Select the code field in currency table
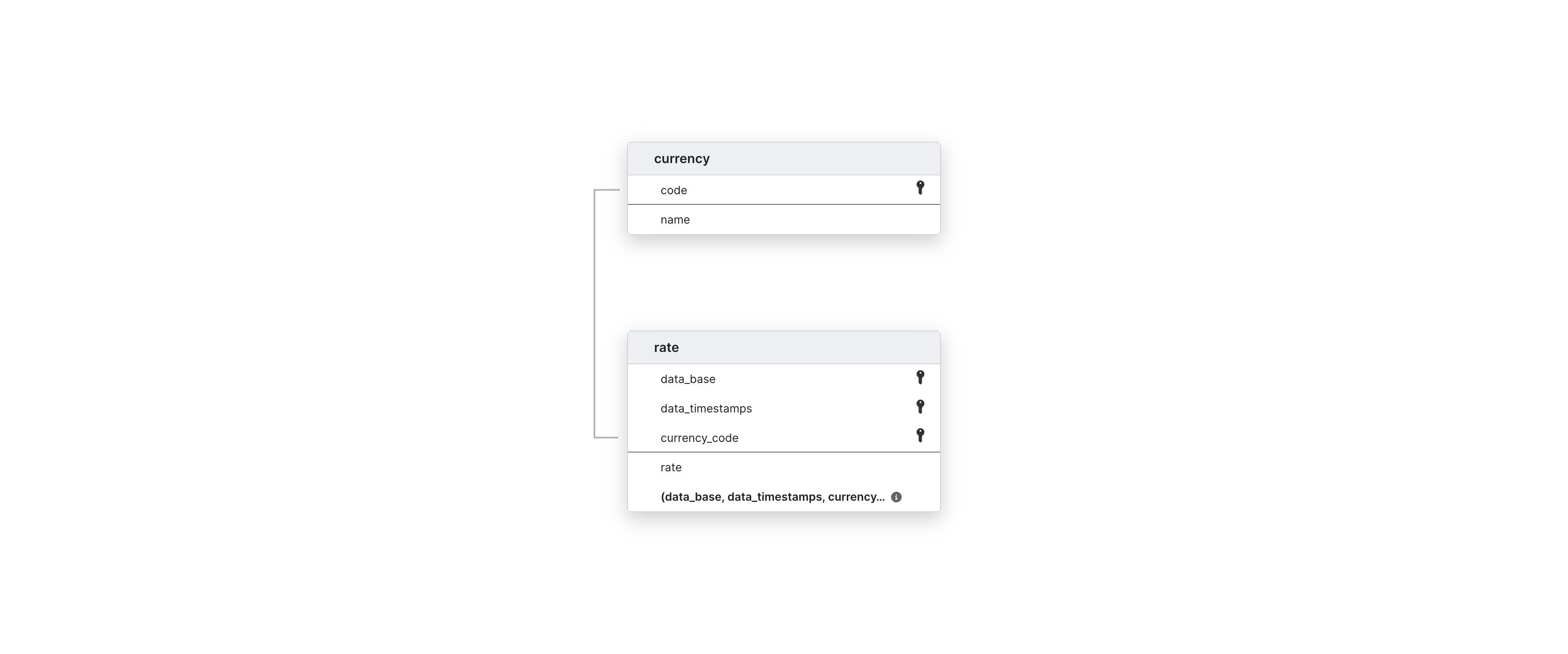The height and width of the screenshot is (654, 1568). coord(783,189)
